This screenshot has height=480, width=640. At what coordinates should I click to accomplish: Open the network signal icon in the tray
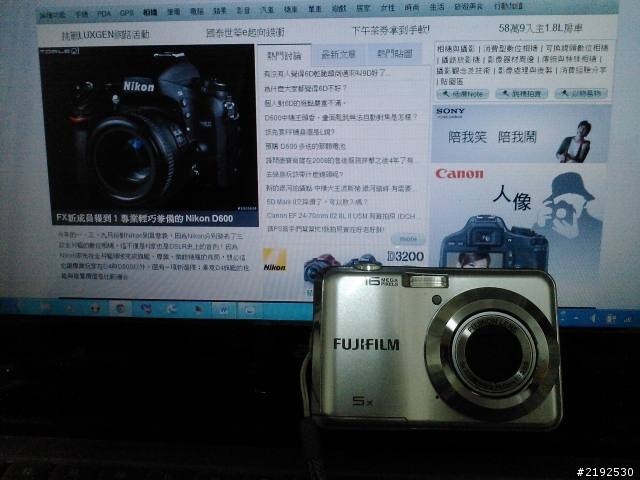pyautogui.click(x=627, y=320)
